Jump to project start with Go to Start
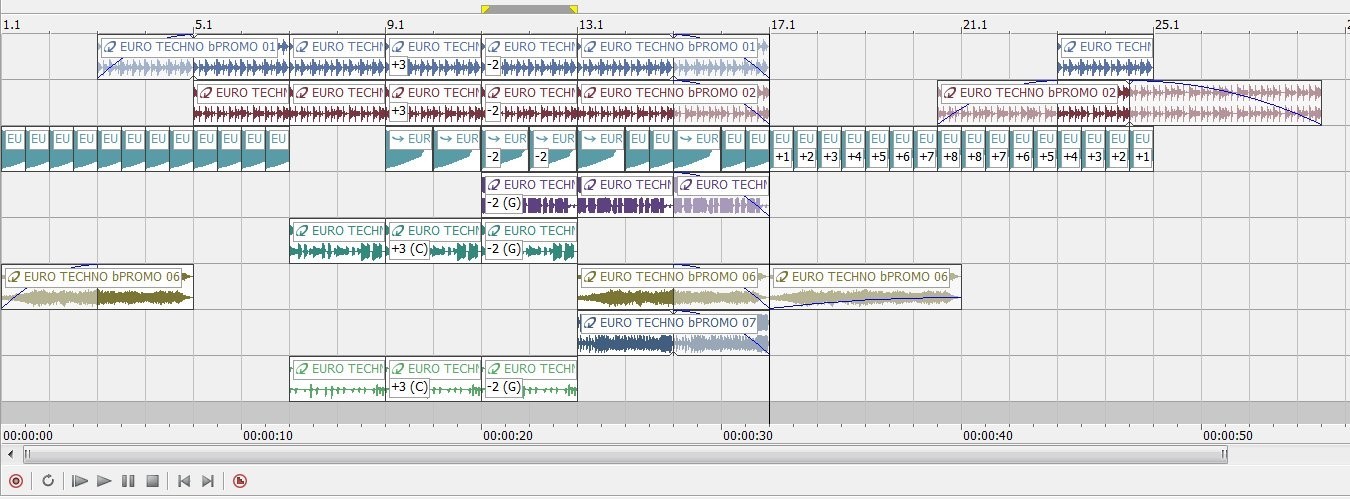 click(x=184, y=481)
